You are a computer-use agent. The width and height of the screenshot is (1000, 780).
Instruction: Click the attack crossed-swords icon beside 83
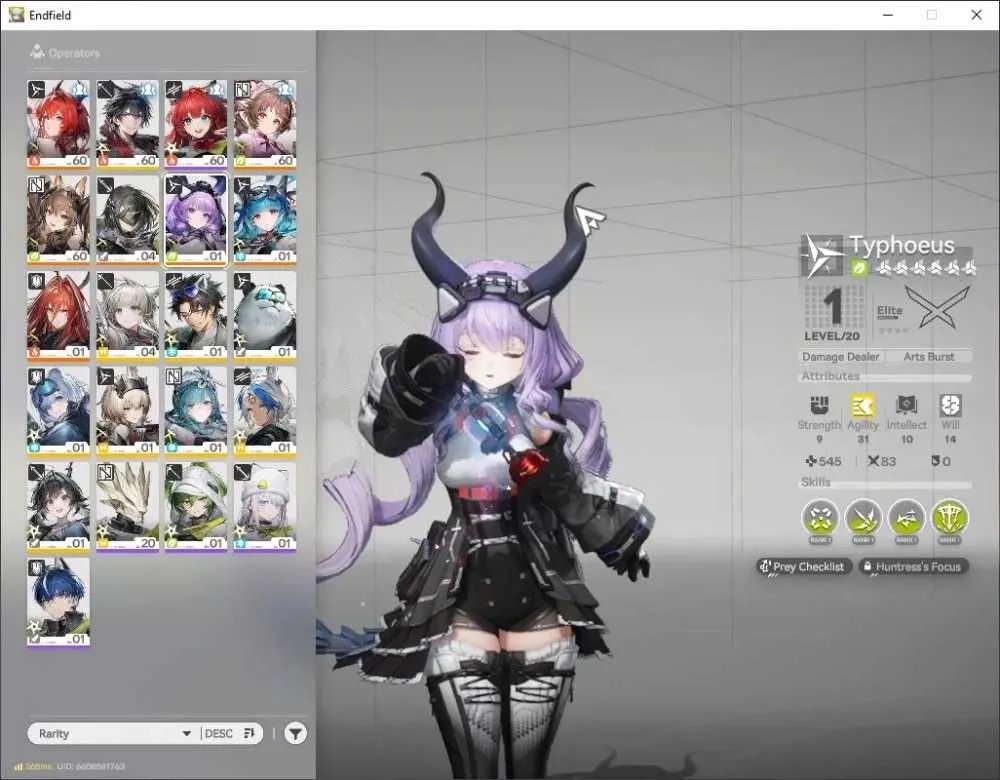[x=873, y=460]
